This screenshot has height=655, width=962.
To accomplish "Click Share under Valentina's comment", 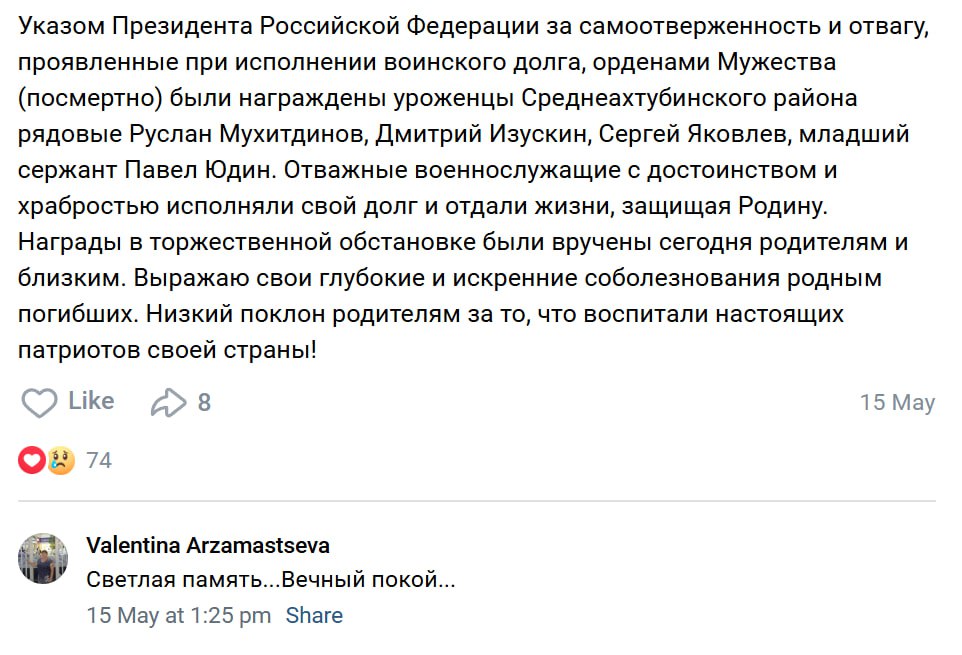I will (314, 615).
